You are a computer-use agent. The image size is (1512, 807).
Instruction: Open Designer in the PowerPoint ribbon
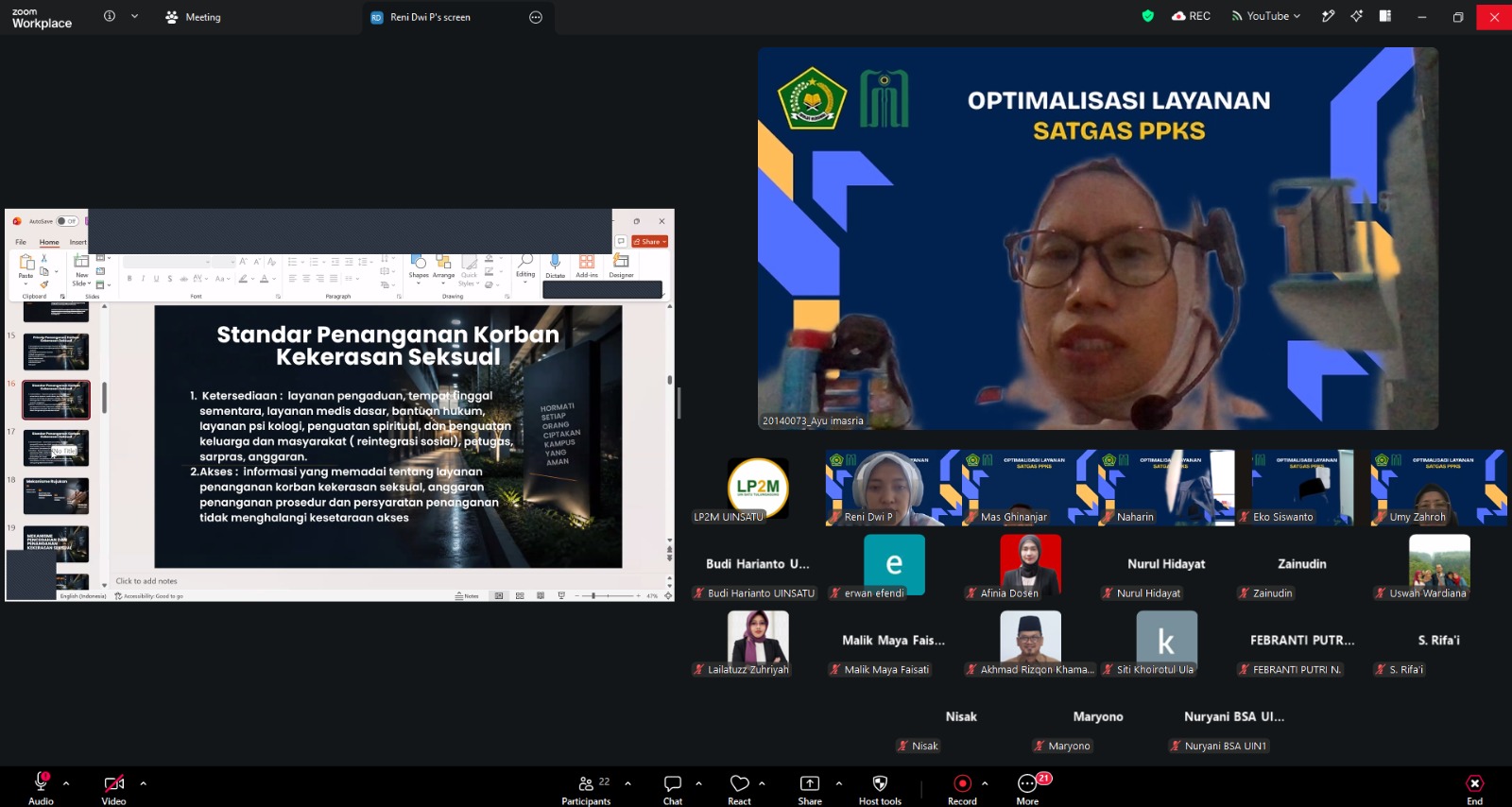tap(621, 266)
